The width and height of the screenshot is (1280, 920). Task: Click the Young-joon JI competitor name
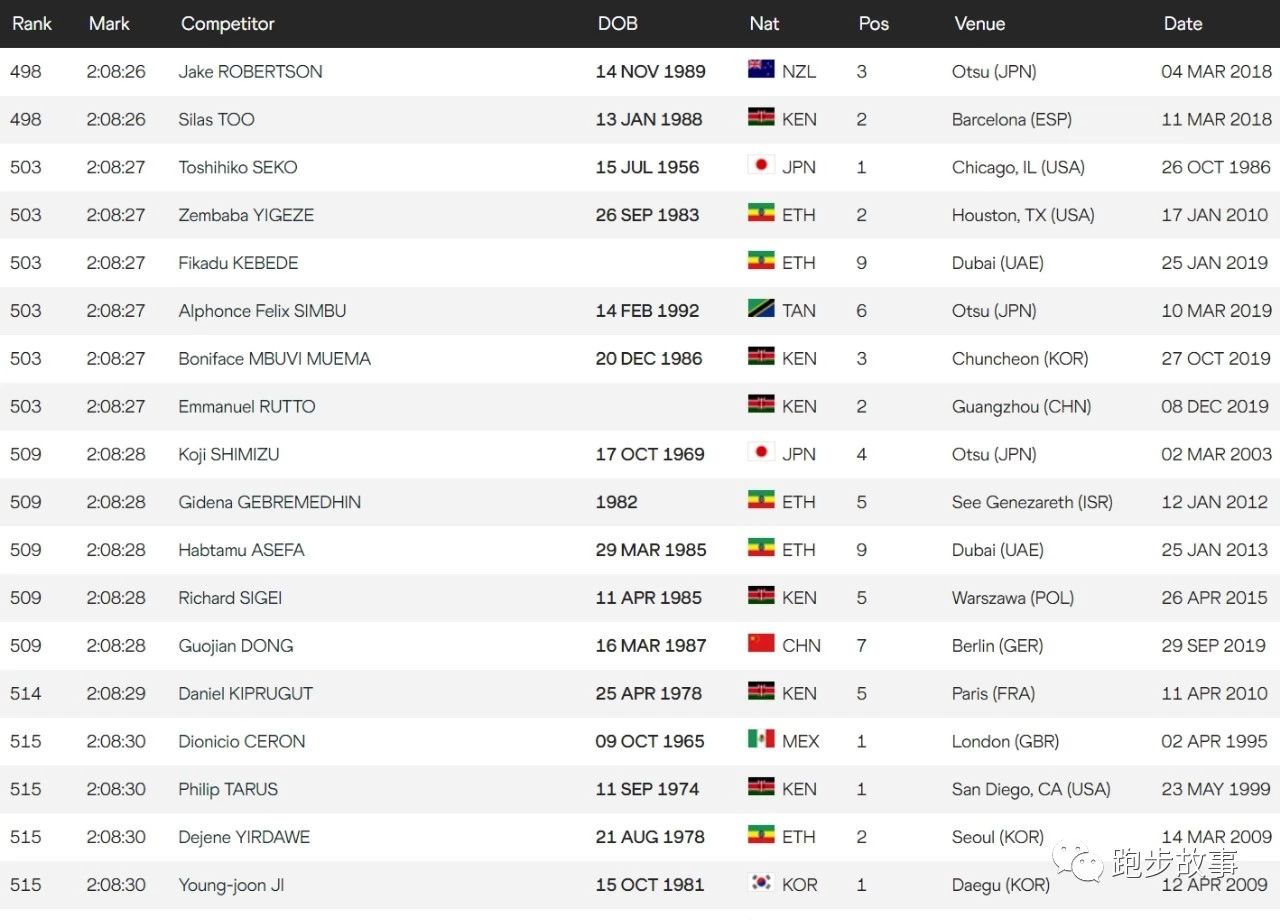pyautogui.click(x=231, y=885)
